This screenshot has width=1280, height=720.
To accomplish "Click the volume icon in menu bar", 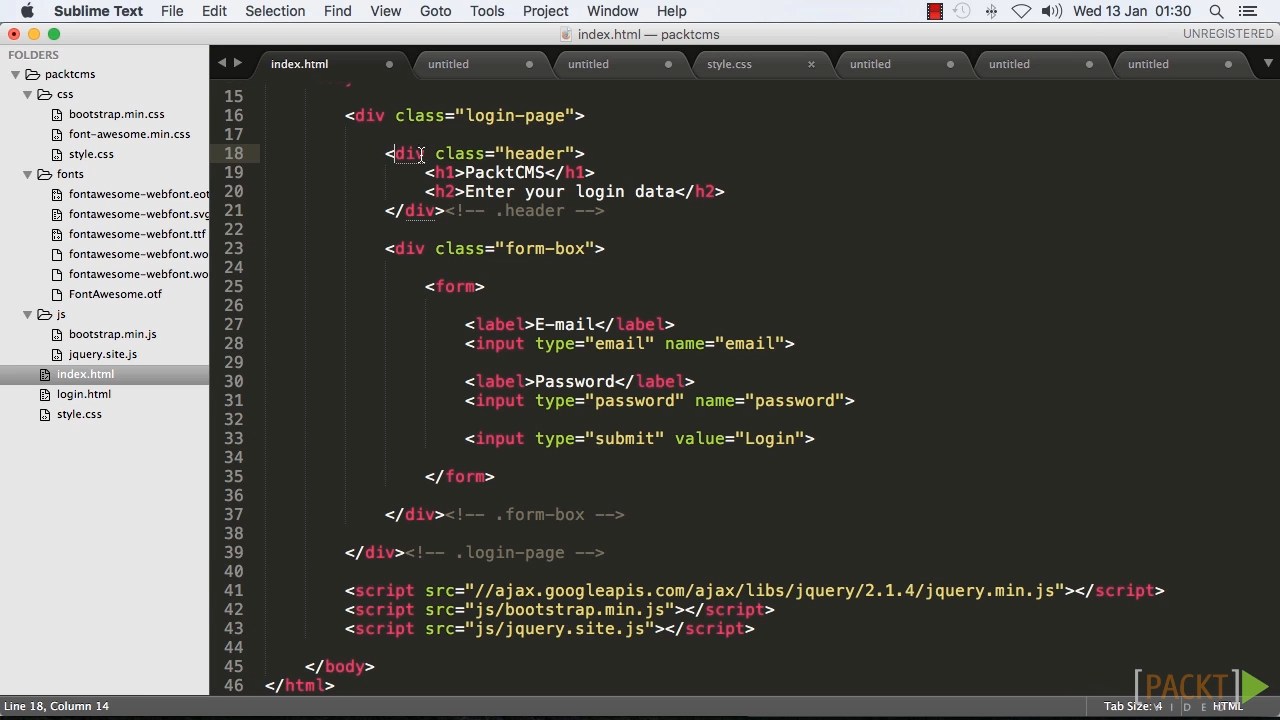I will tap(1051, 11).
